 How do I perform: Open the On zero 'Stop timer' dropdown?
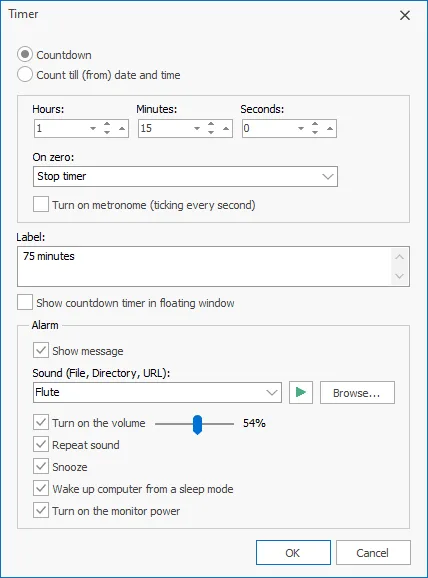185,176
